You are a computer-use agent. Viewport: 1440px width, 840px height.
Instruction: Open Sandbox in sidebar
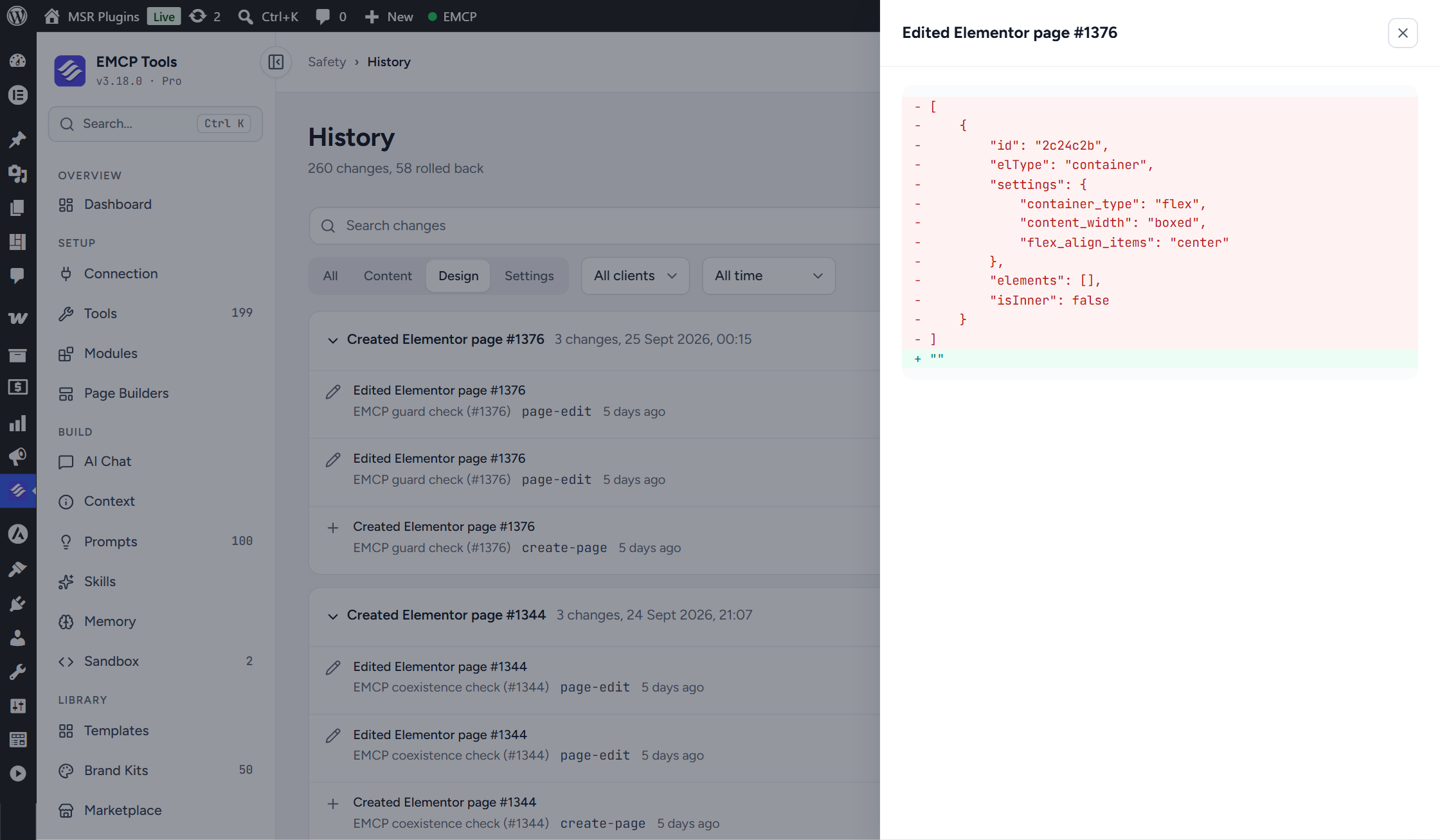coord(155,661)
